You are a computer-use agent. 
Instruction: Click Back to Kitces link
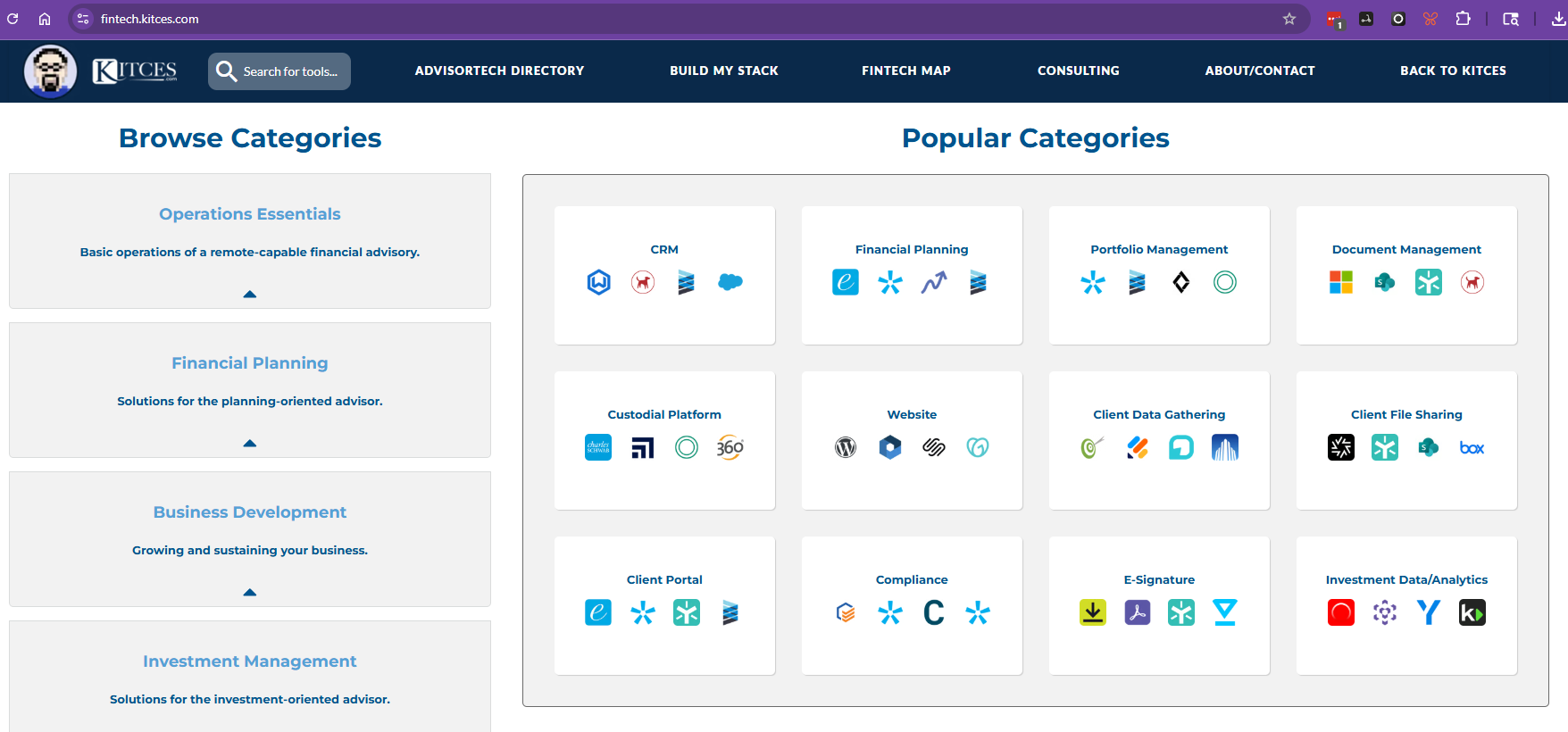tap(1453, 71)
